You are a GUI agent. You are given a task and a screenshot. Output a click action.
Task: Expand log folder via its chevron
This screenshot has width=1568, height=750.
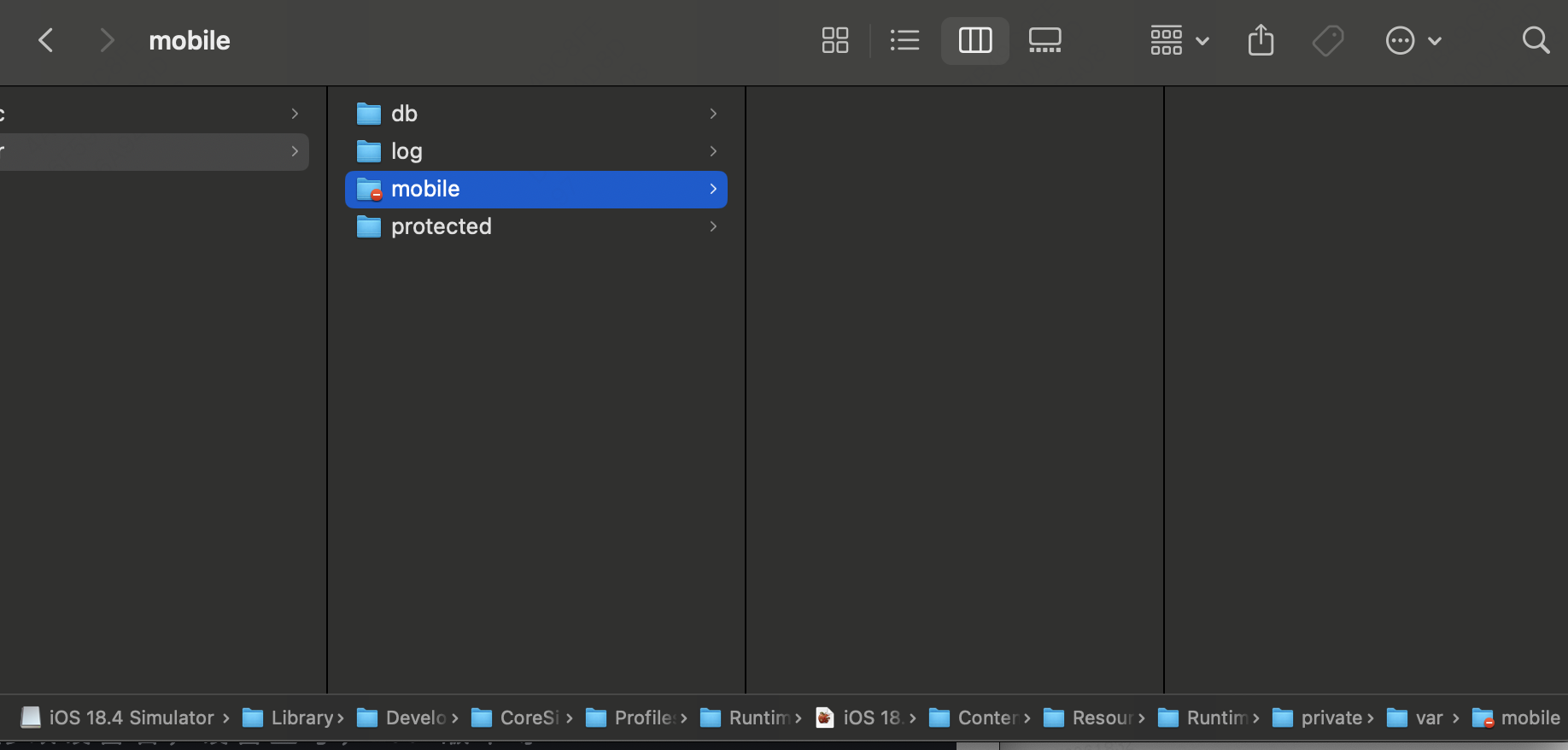[713, 151]
